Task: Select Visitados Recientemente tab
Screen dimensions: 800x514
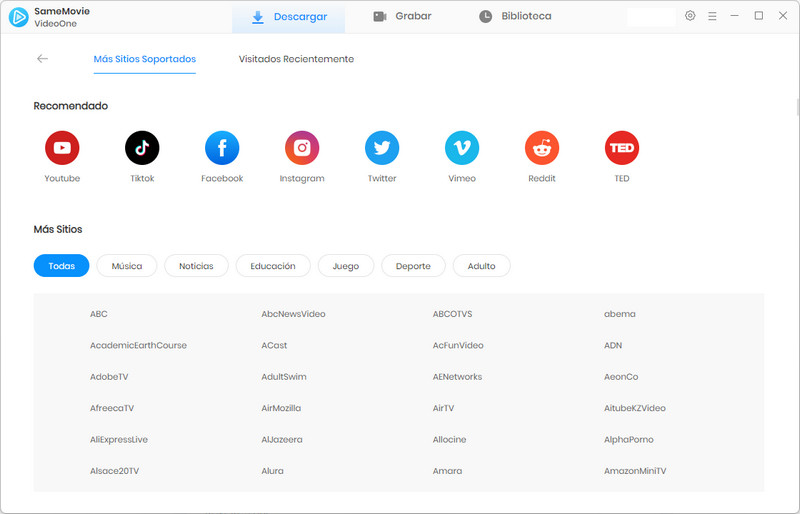Action: [296, 59]
